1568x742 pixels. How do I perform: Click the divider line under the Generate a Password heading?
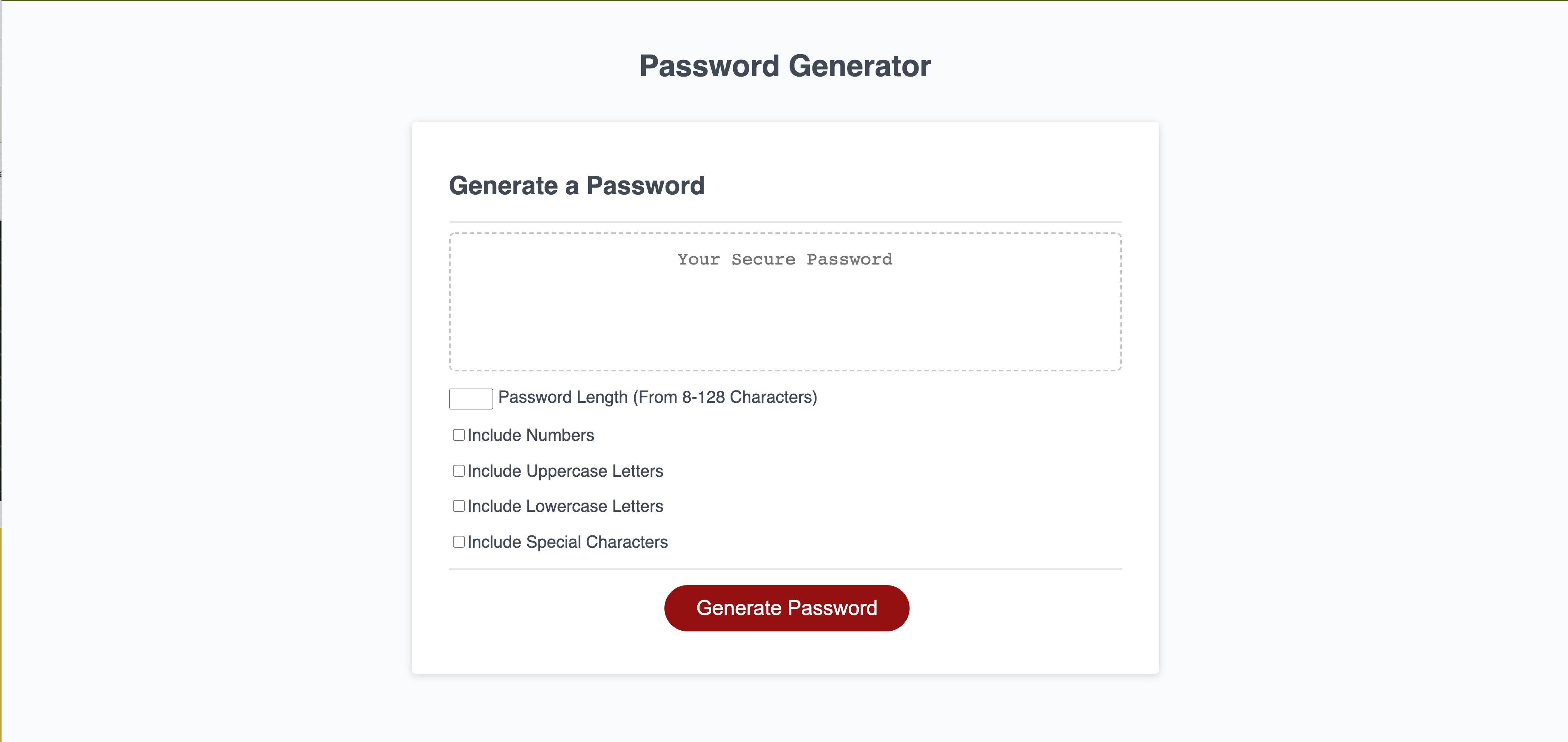[x=785, y=222]
